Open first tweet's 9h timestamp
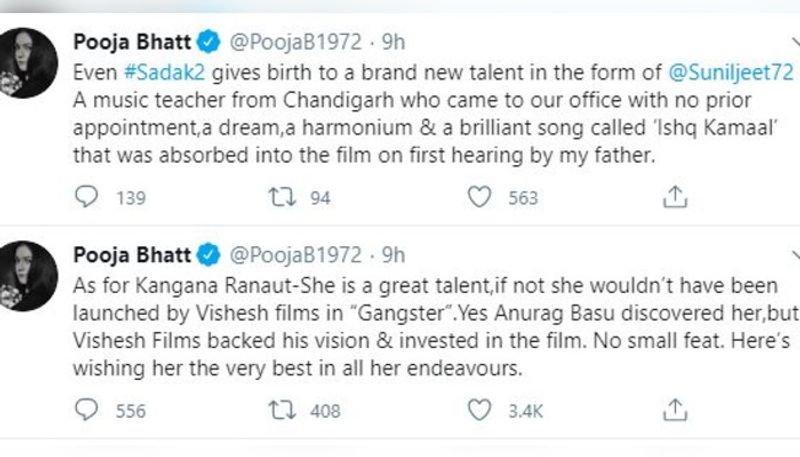The width and height of the screenshot is (800, 457). coord(394,42)
